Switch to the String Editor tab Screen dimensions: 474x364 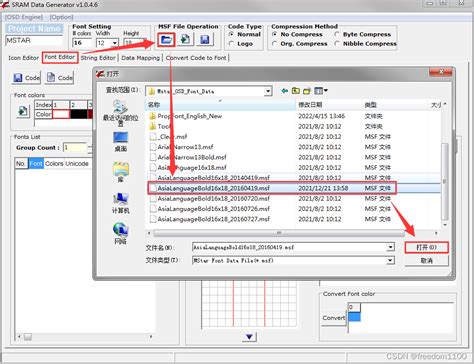point(98,58)
